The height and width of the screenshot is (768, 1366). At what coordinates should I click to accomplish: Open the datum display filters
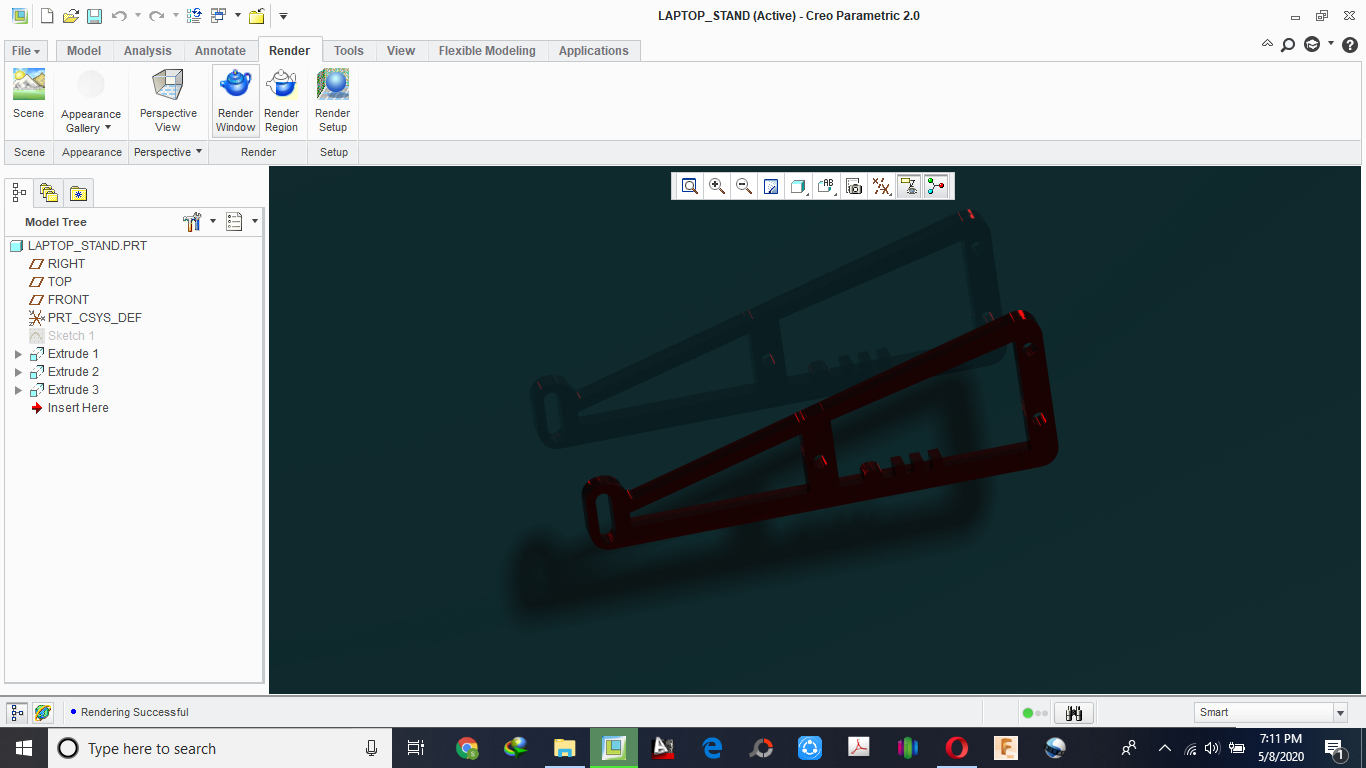coord(881,186)
